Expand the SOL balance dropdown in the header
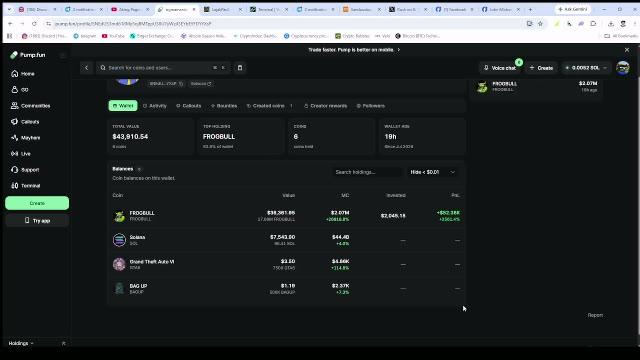 (586, 68)
